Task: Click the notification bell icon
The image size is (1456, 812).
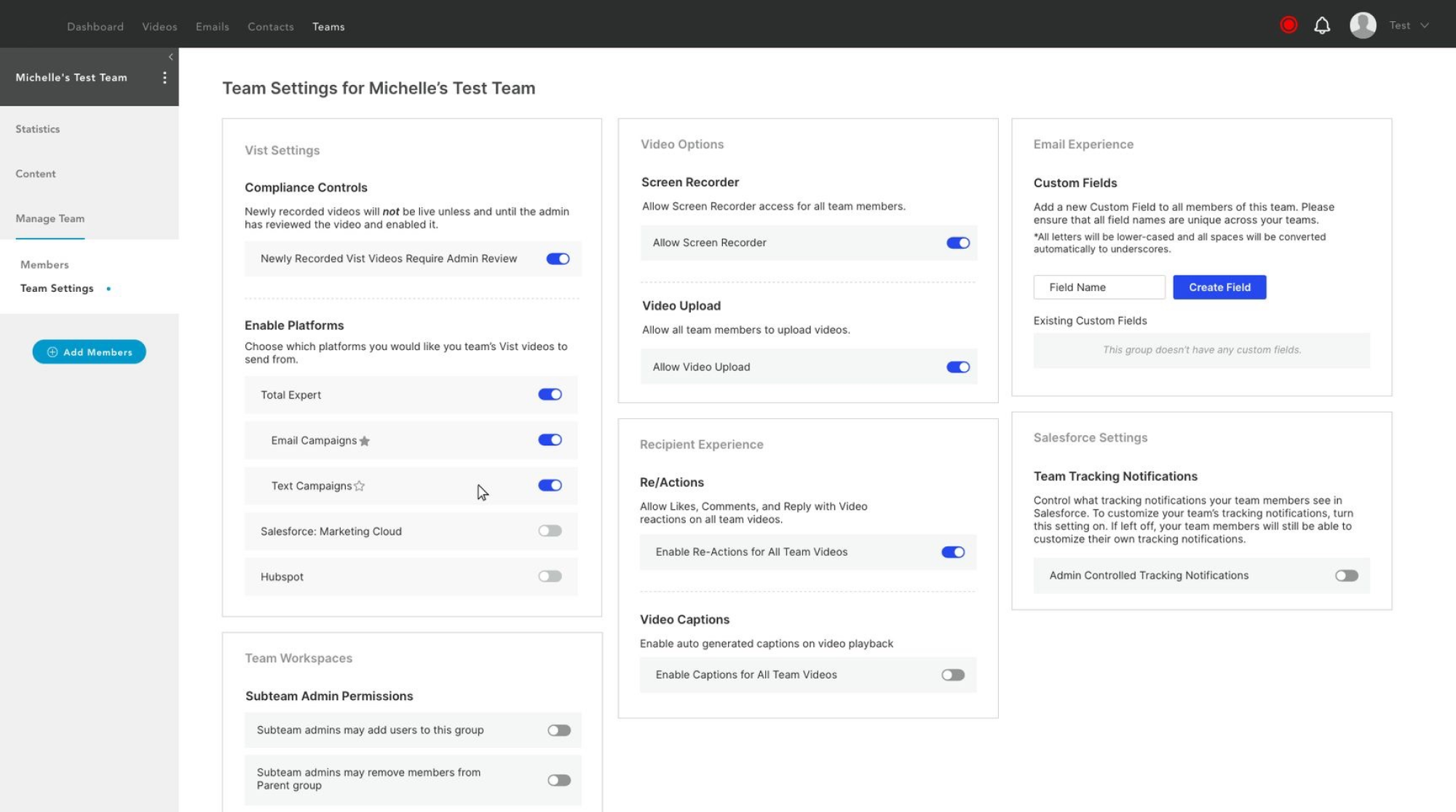Action: [1321, 24]
